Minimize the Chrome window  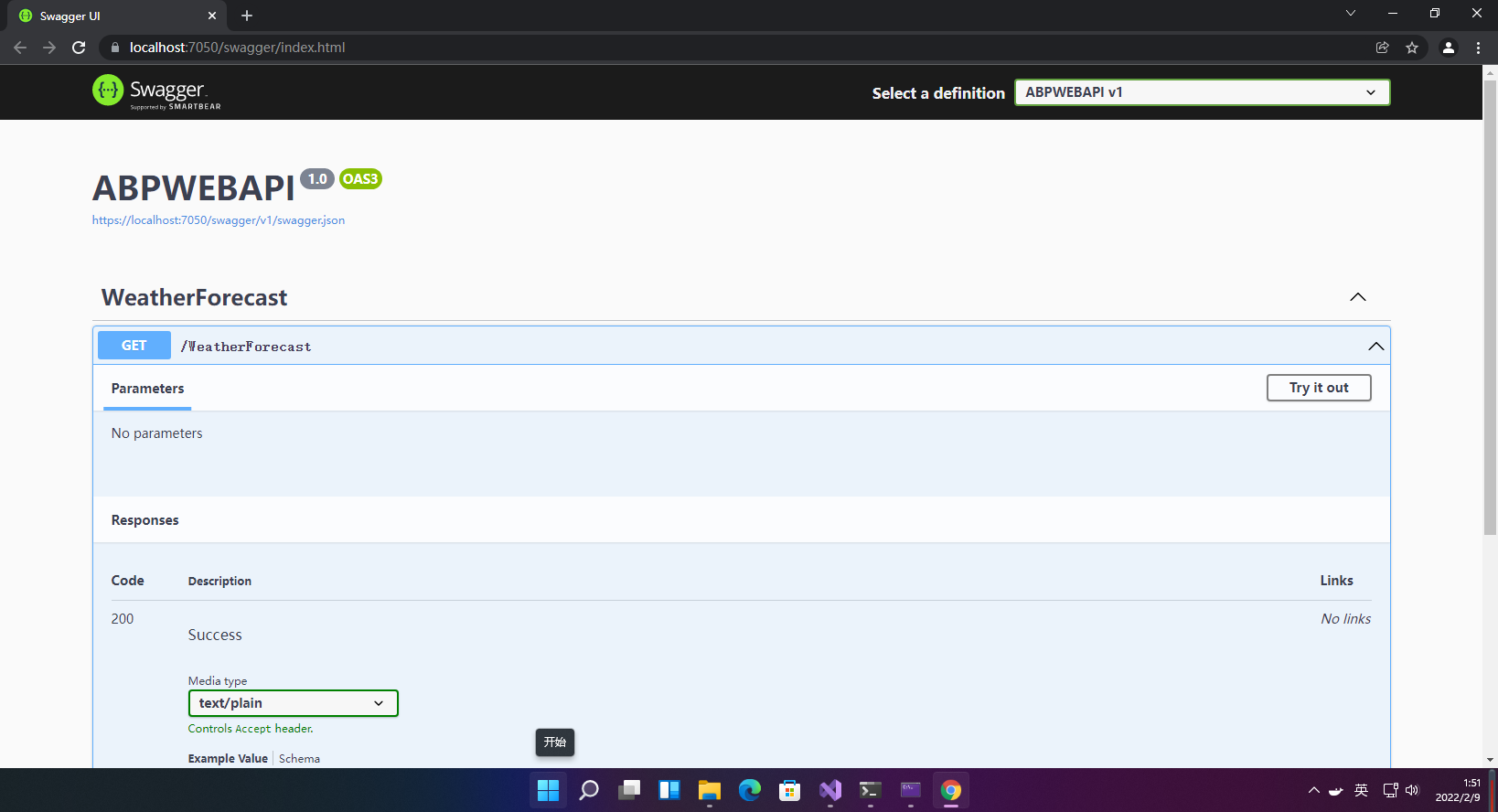click(x=1393, y=13)
